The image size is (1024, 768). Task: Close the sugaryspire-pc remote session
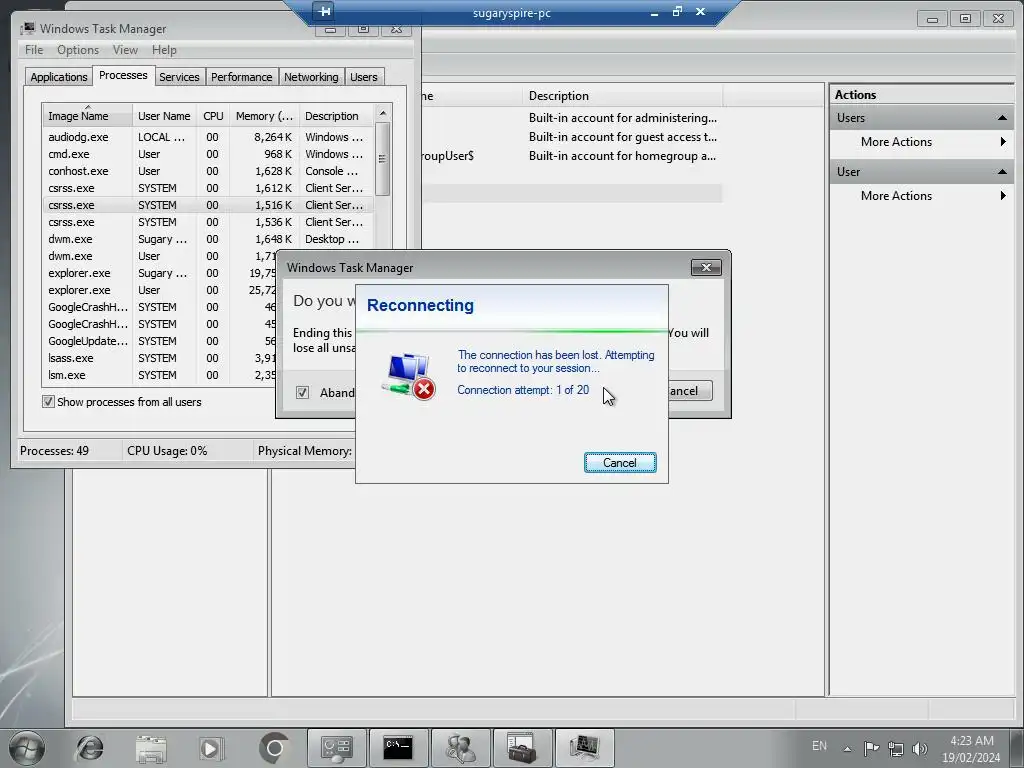tap(700, 12)
